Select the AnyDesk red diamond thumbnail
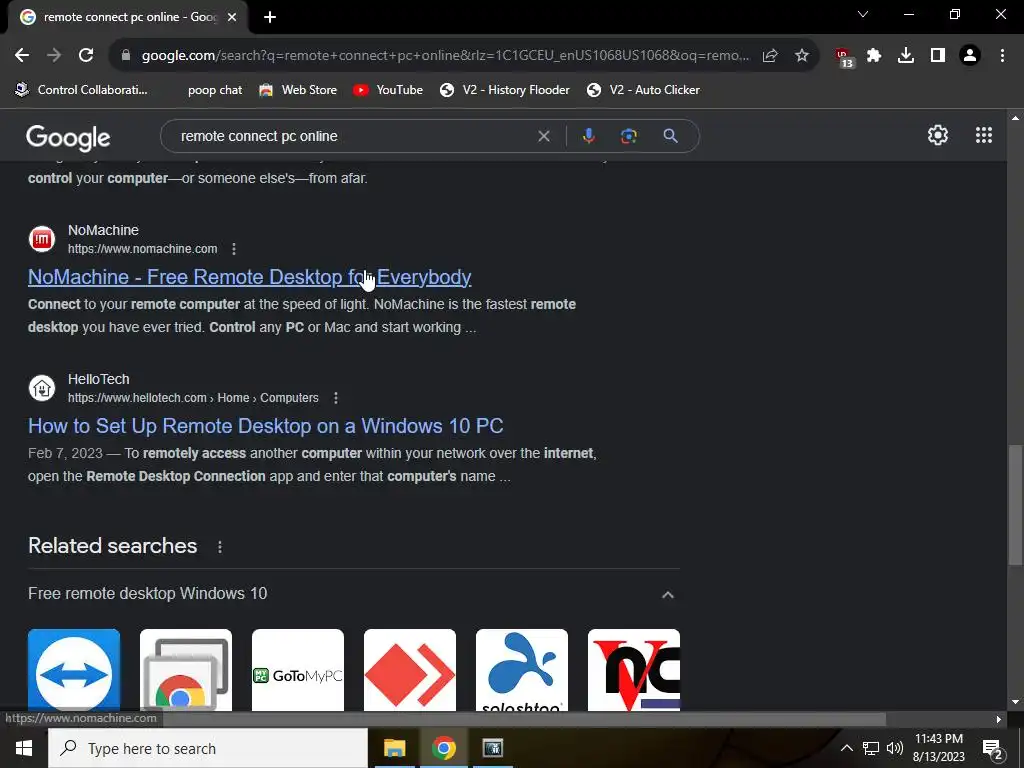1024x768 pixels. 410,670
